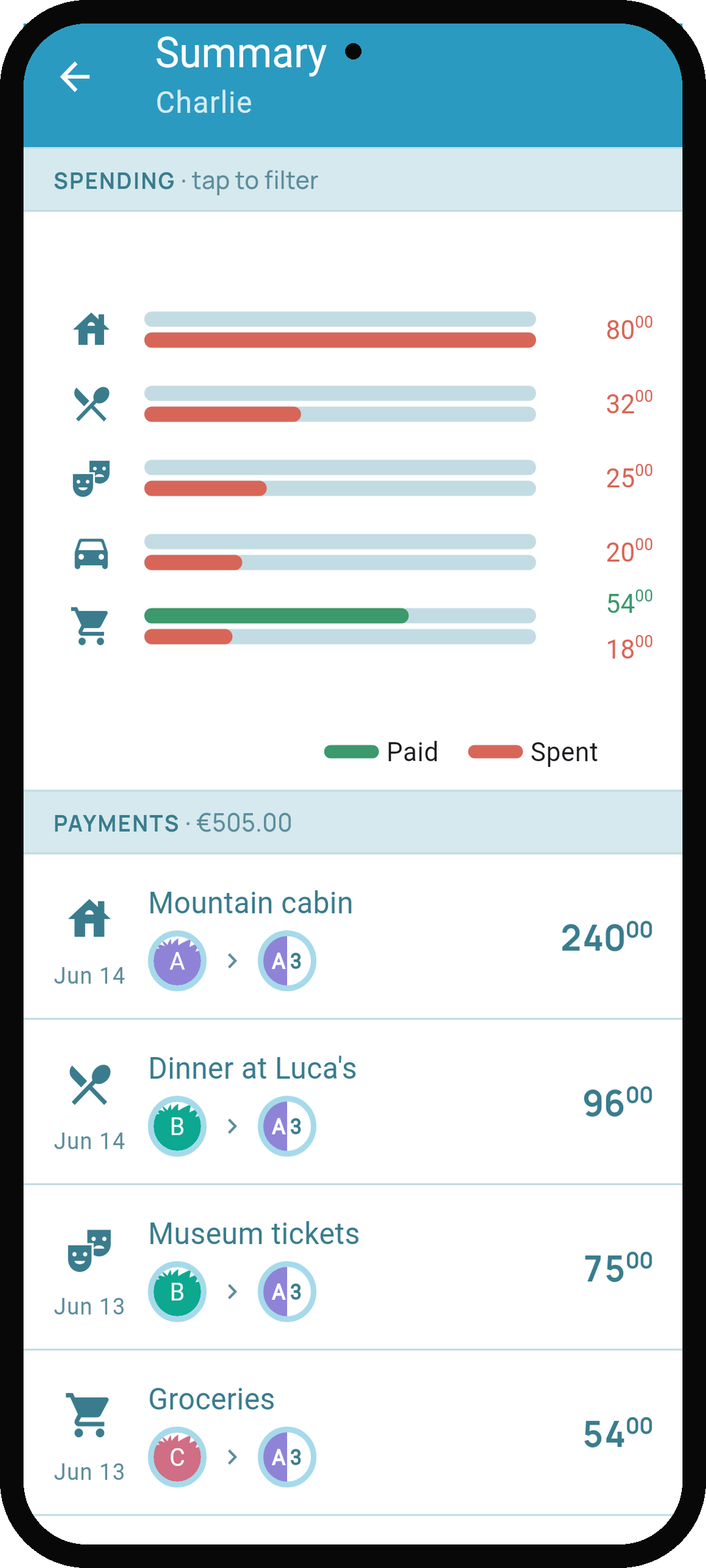Toggle the Spent legend item
The image size is (706, 1568).
point(533,752)
